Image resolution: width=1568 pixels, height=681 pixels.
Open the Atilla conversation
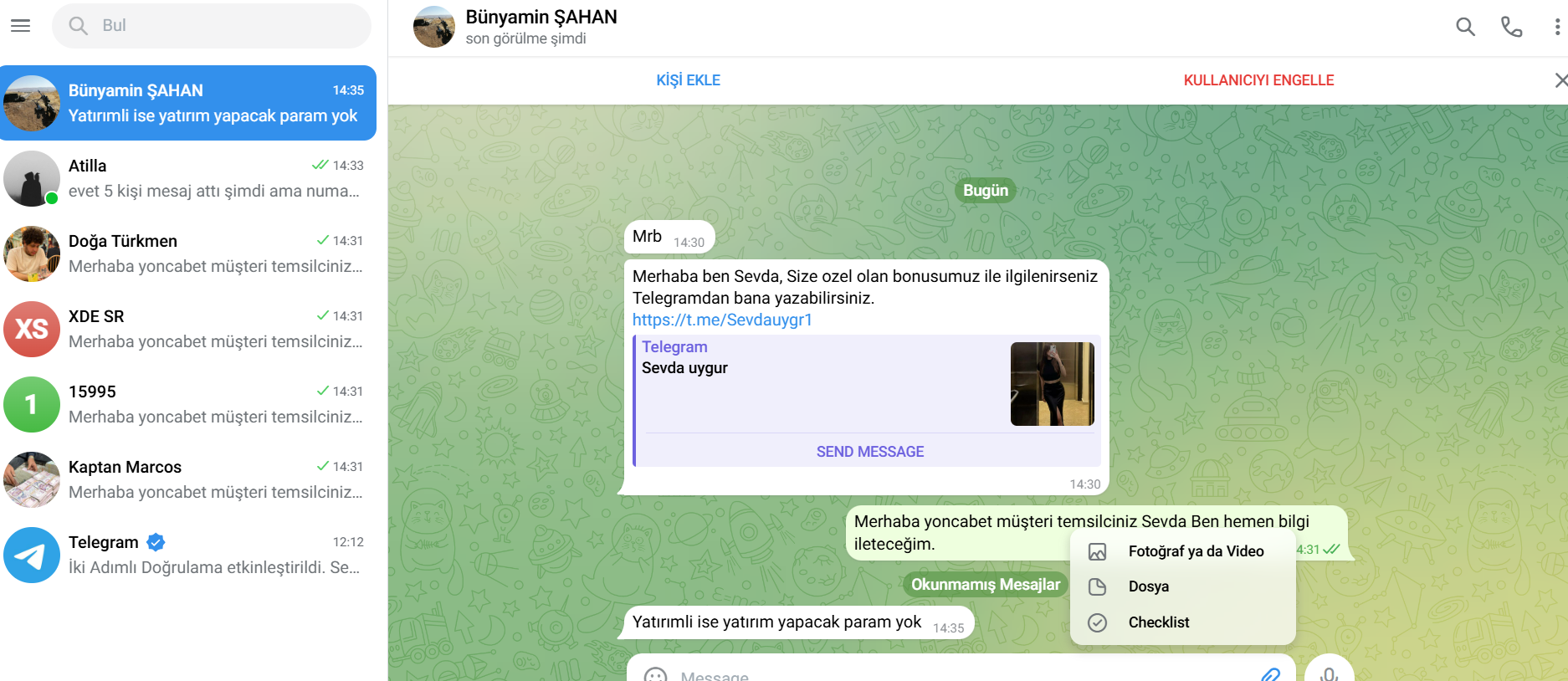[x=188, y=178]
